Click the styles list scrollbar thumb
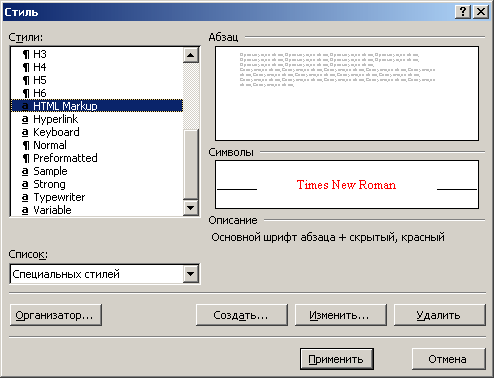 (x=191, y=164)
